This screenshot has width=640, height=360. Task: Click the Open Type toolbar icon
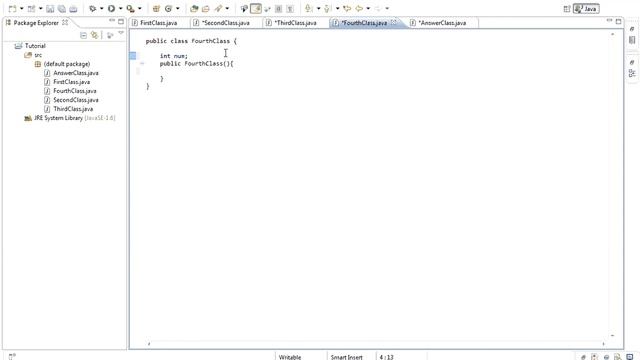[x=194, y=9]
